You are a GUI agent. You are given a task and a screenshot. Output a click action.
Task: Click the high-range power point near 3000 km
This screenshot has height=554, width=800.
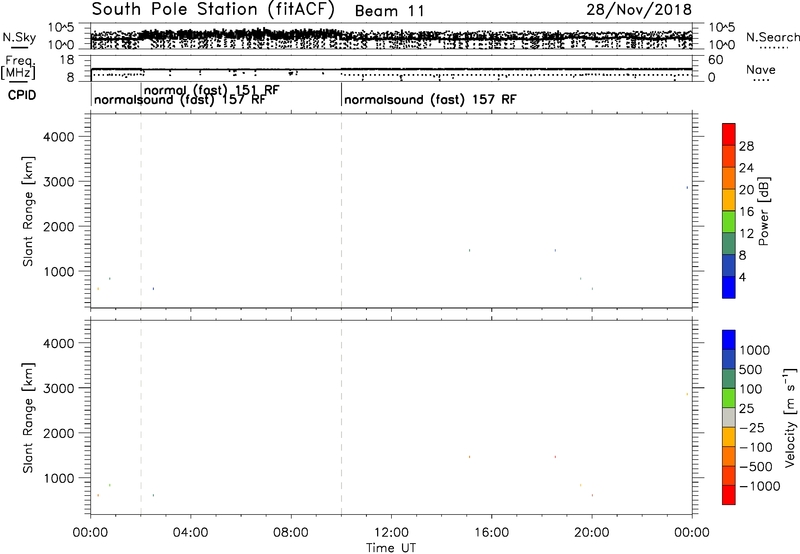[687, 187]
